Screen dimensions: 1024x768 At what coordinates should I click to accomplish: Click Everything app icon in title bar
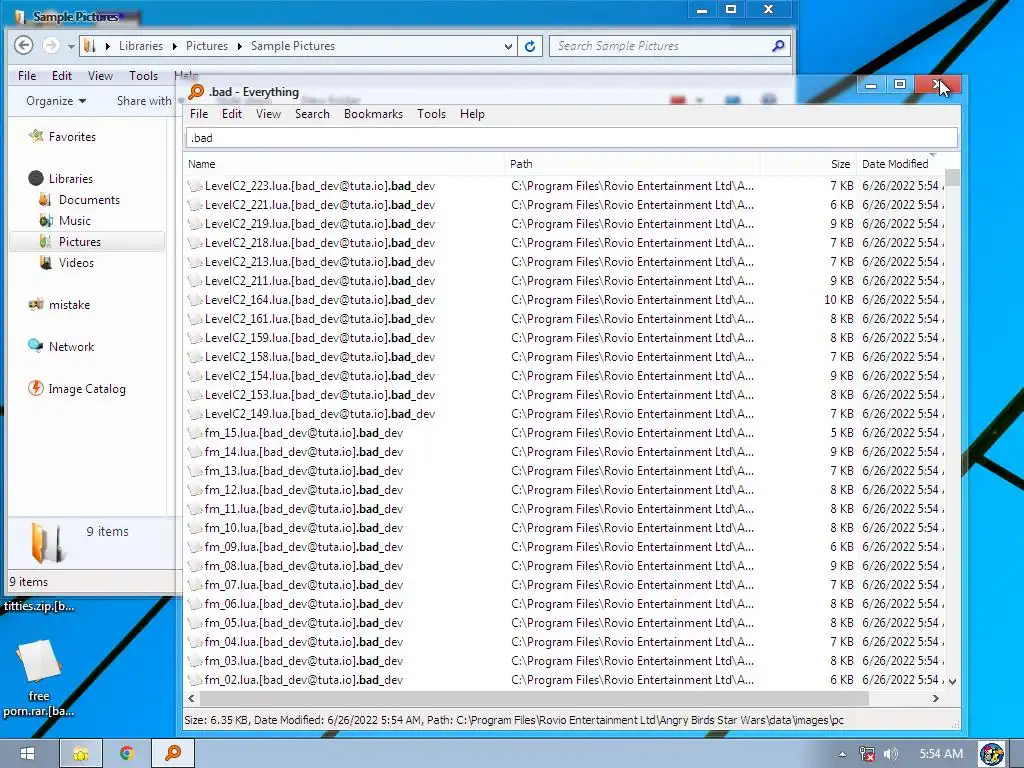[196, 92]
